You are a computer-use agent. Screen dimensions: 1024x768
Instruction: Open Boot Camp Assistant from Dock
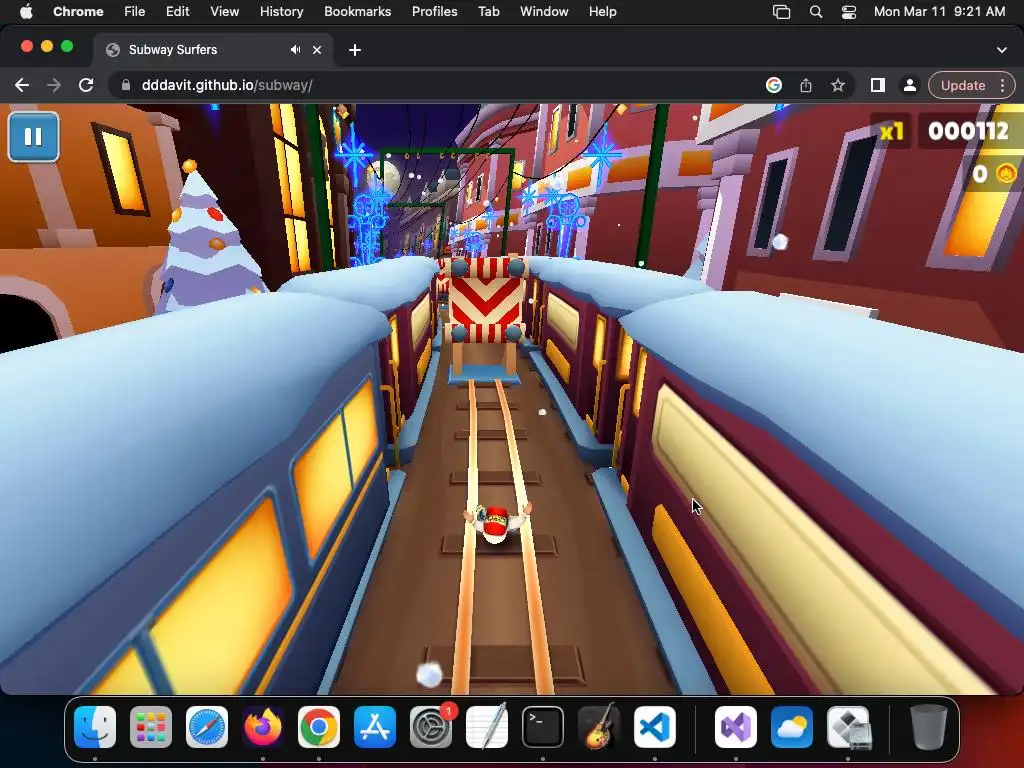[848, 727]
